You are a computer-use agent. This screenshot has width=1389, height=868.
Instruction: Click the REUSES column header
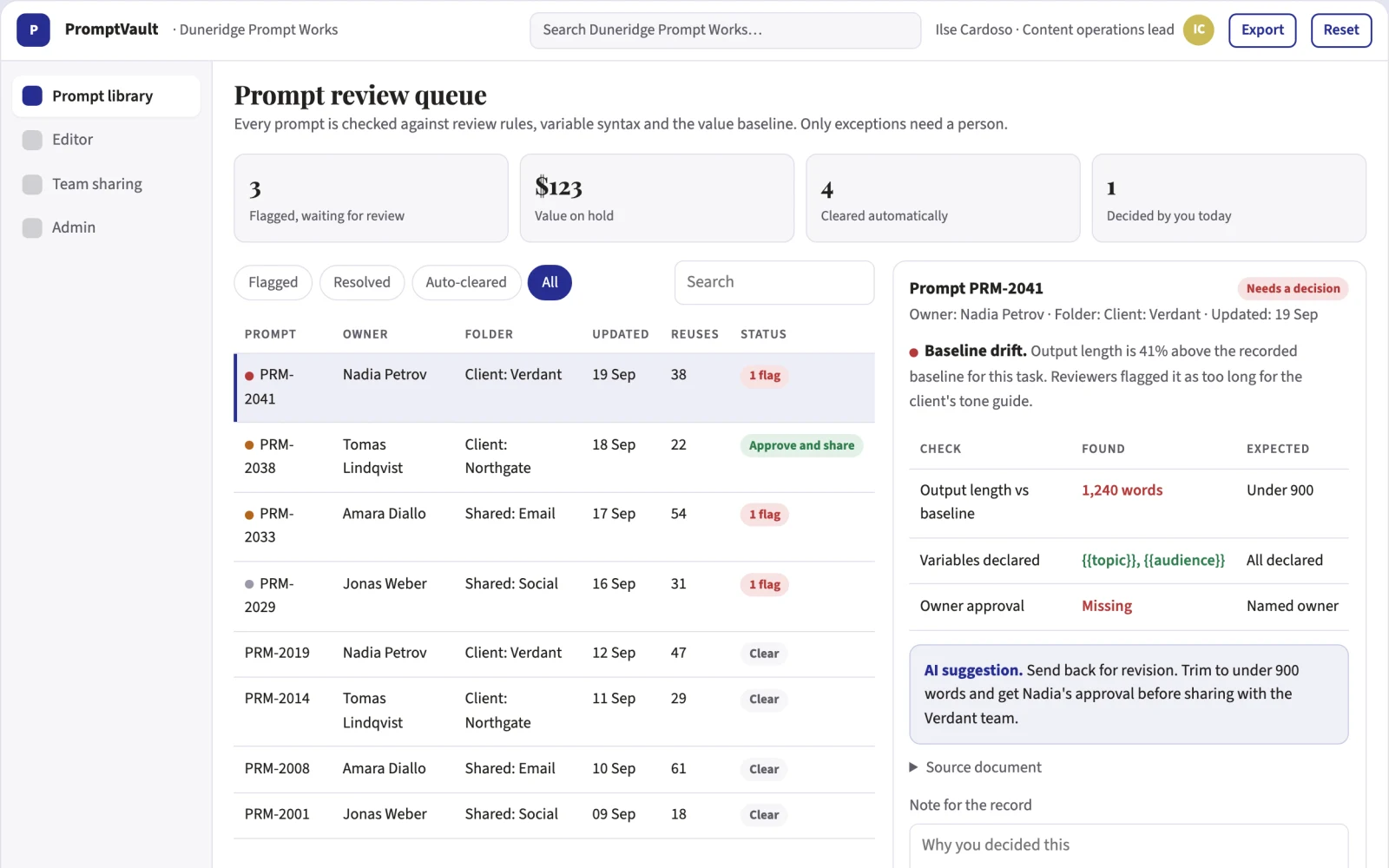point(694,334)
